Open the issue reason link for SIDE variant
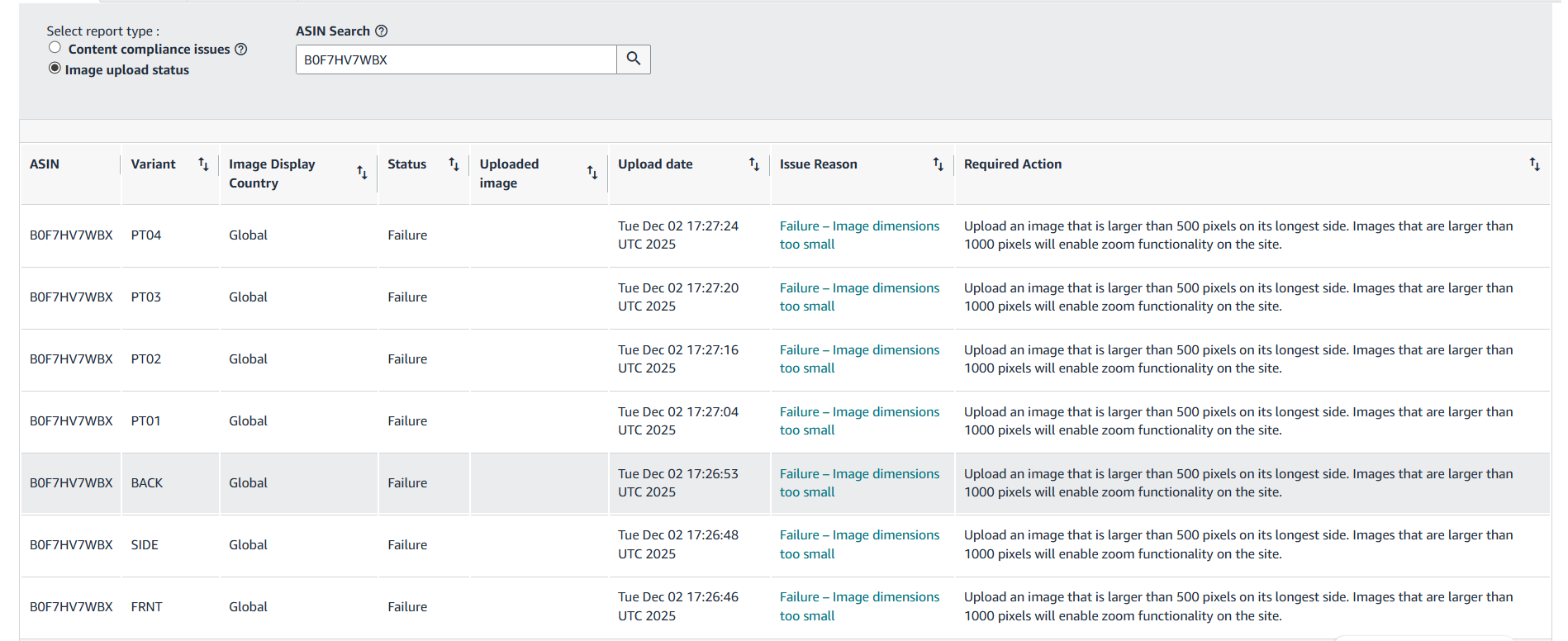Viewport: 1568px width, 641px height. 859,544
